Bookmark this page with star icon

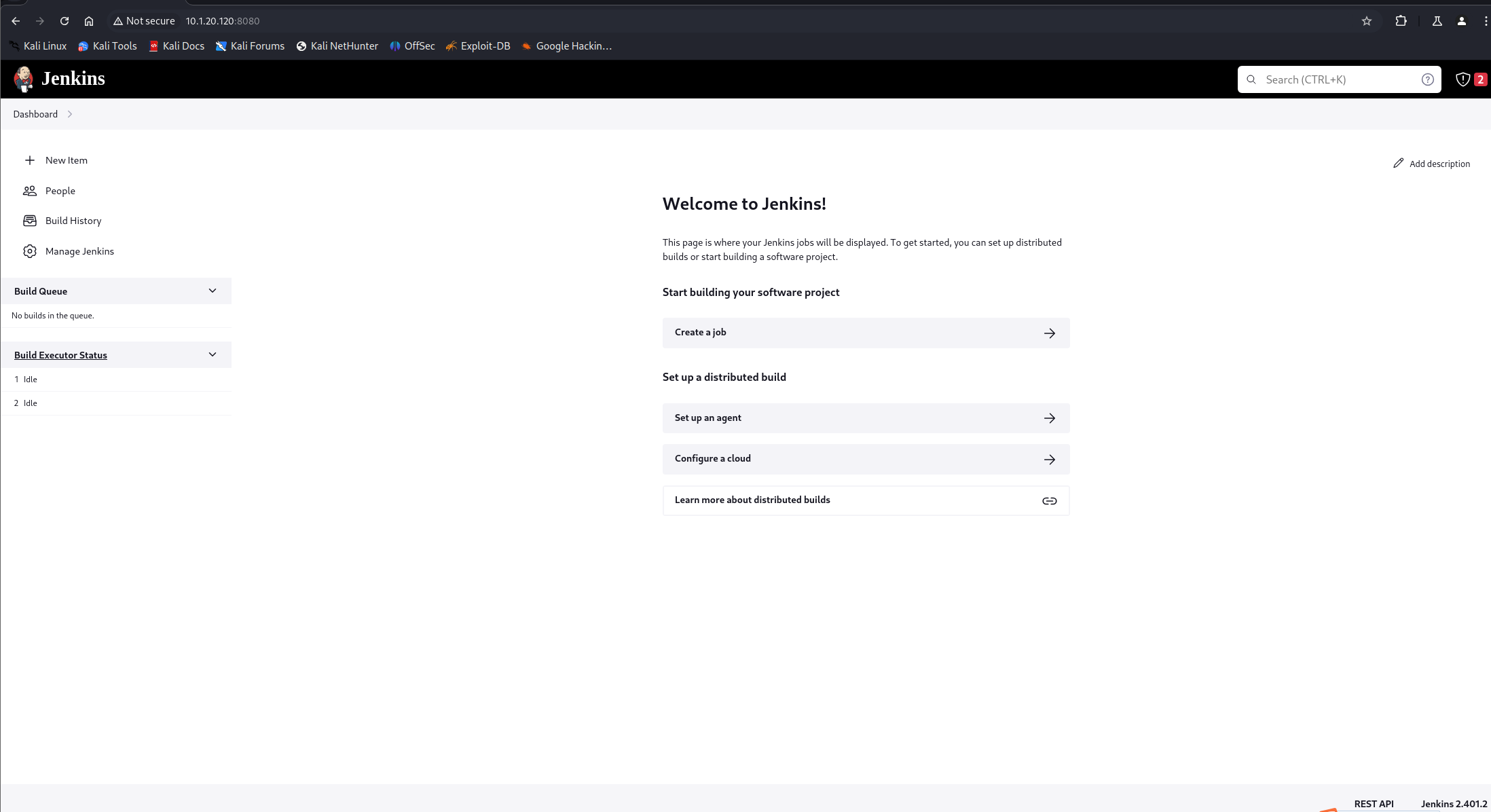[x=1366, y=21]
